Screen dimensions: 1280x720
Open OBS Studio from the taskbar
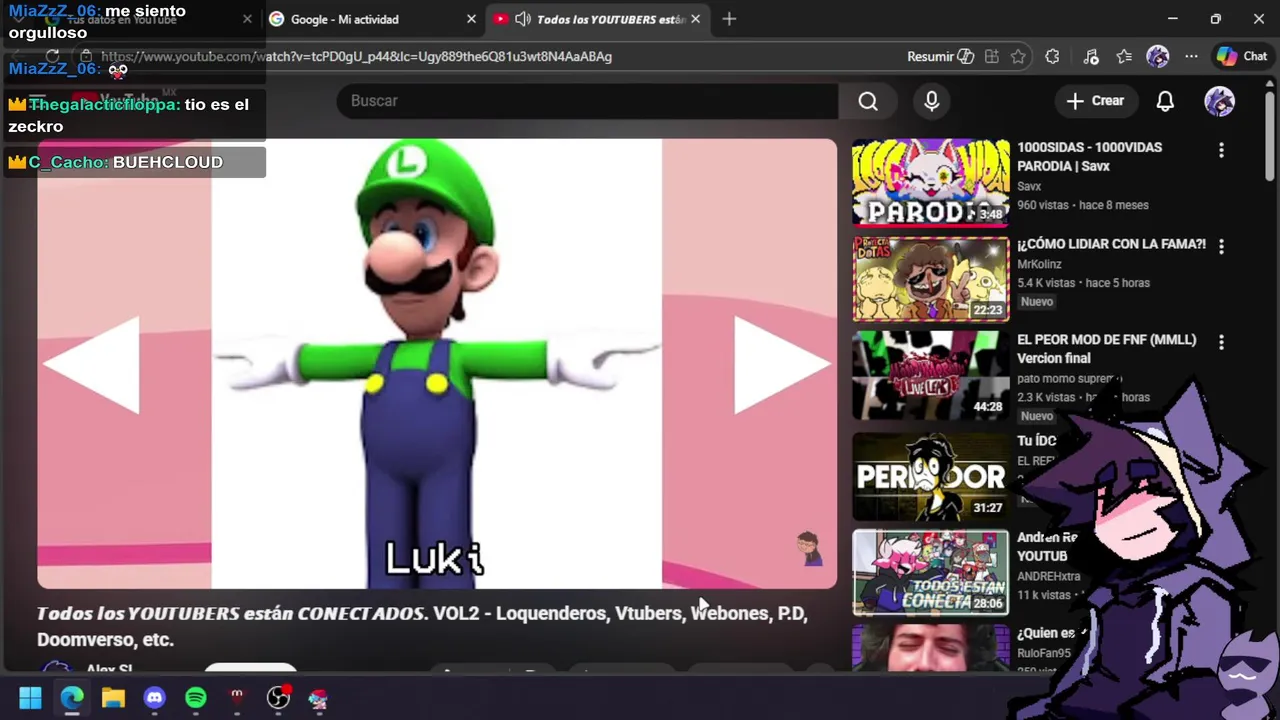click(278, 698)
